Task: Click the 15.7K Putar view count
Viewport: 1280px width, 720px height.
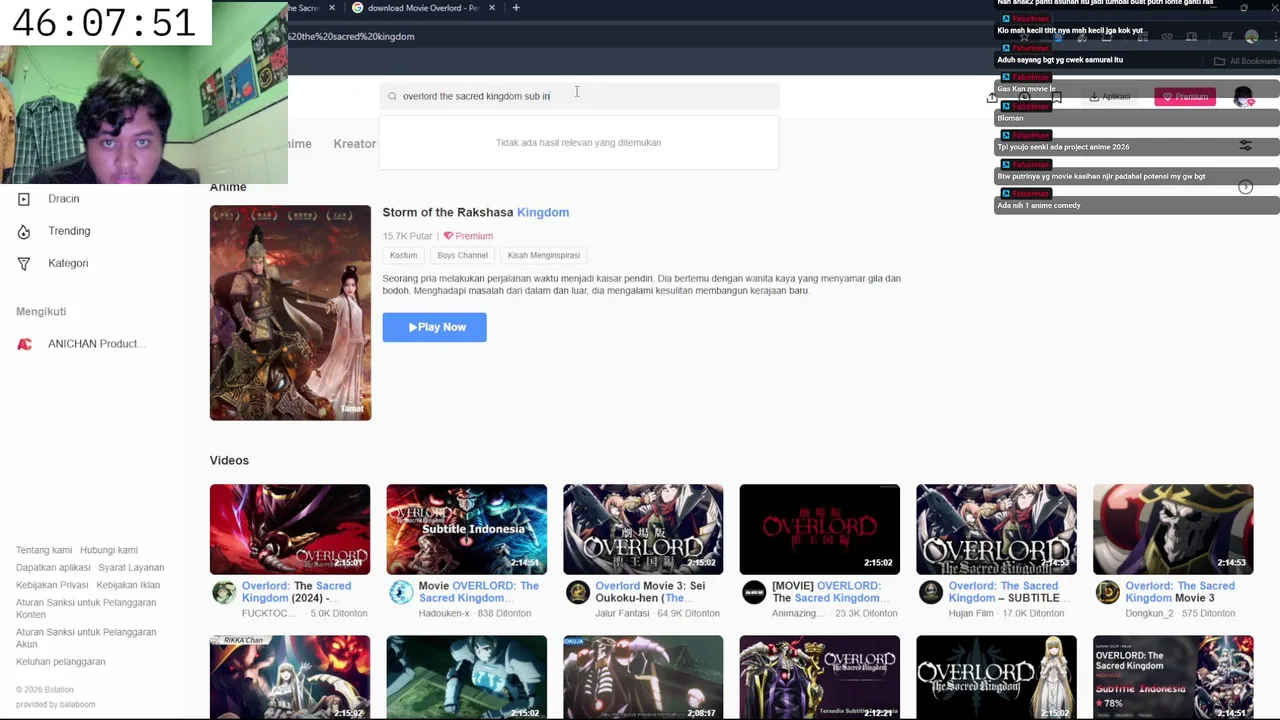Action: tap(407, 236)
